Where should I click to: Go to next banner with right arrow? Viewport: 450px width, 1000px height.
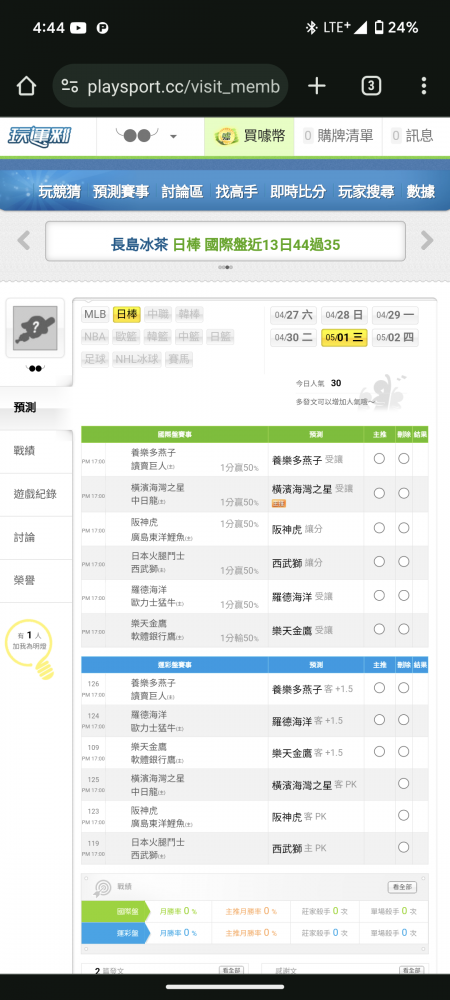click(x=426, y=240)
